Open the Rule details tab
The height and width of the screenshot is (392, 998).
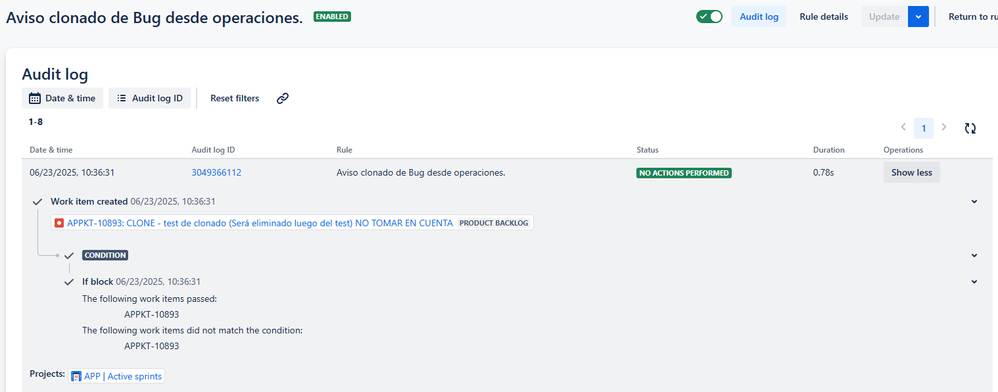coord(824,17)
